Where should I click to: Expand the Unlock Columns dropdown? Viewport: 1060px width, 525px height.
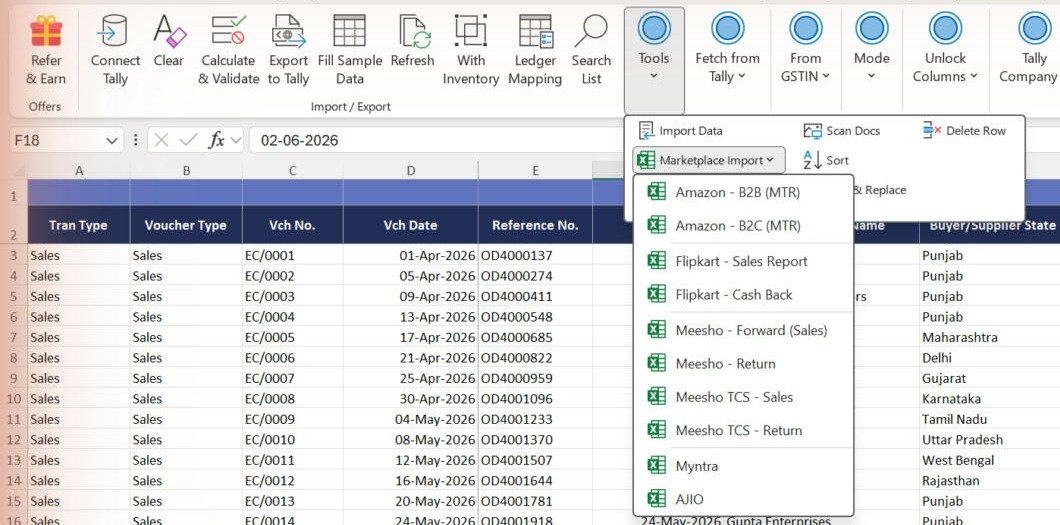pyautogui.click(x=945, y=49)
